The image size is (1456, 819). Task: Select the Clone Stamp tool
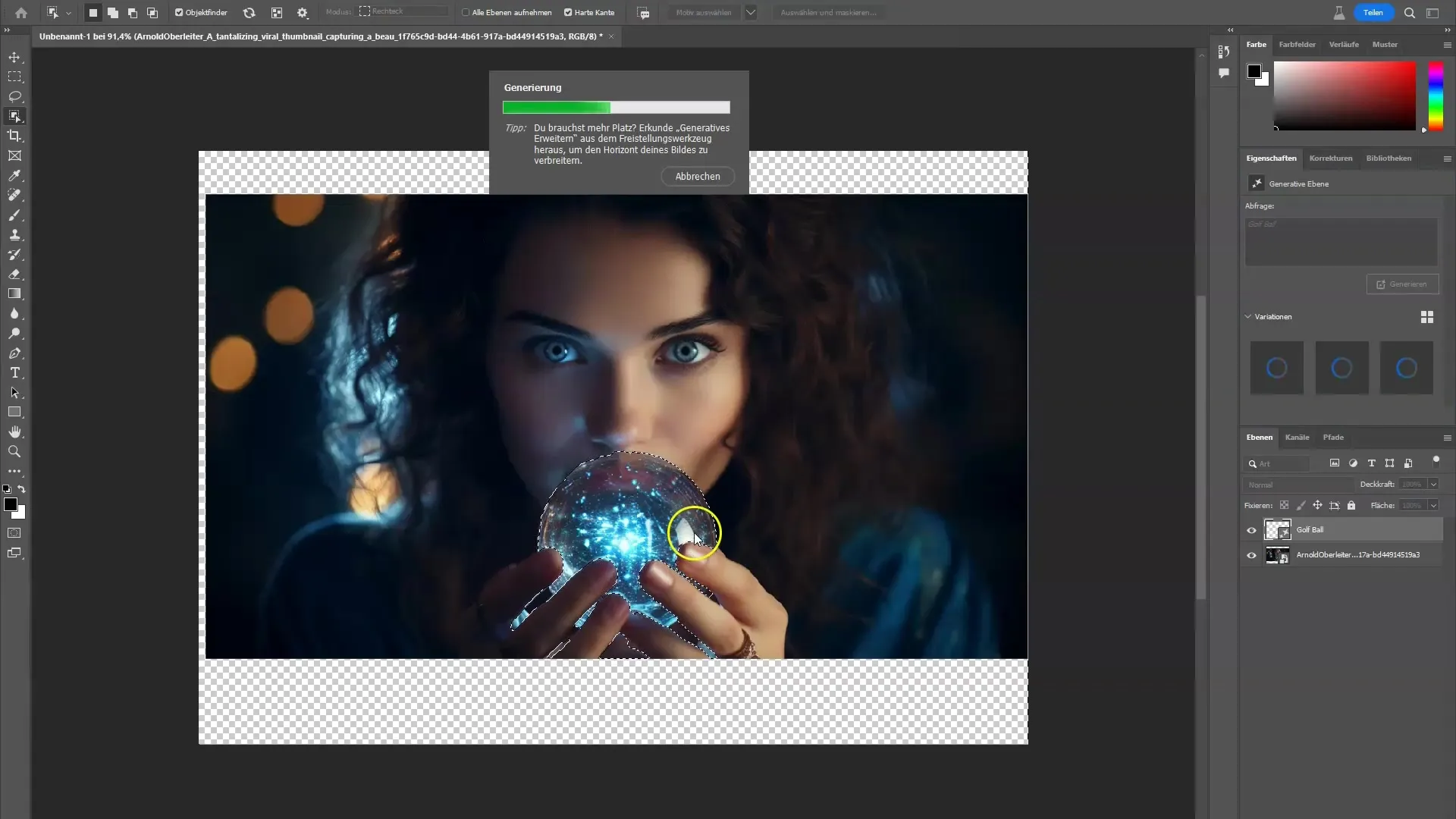pyautogui.click(x=14, y=235)
